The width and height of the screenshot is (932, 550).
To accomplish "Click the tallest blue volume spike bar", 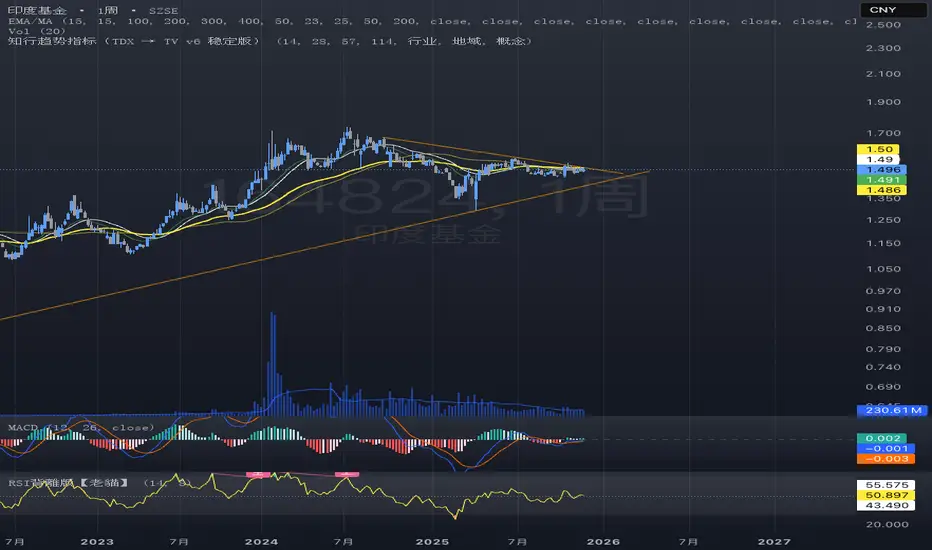I will (273, 364).
